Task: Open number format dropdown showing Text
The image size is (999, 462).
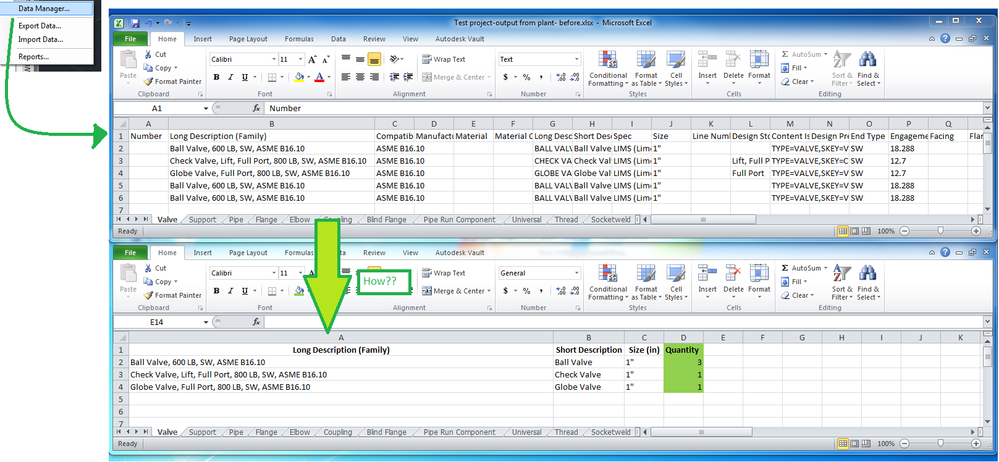Action: click(x=540, y=59)
